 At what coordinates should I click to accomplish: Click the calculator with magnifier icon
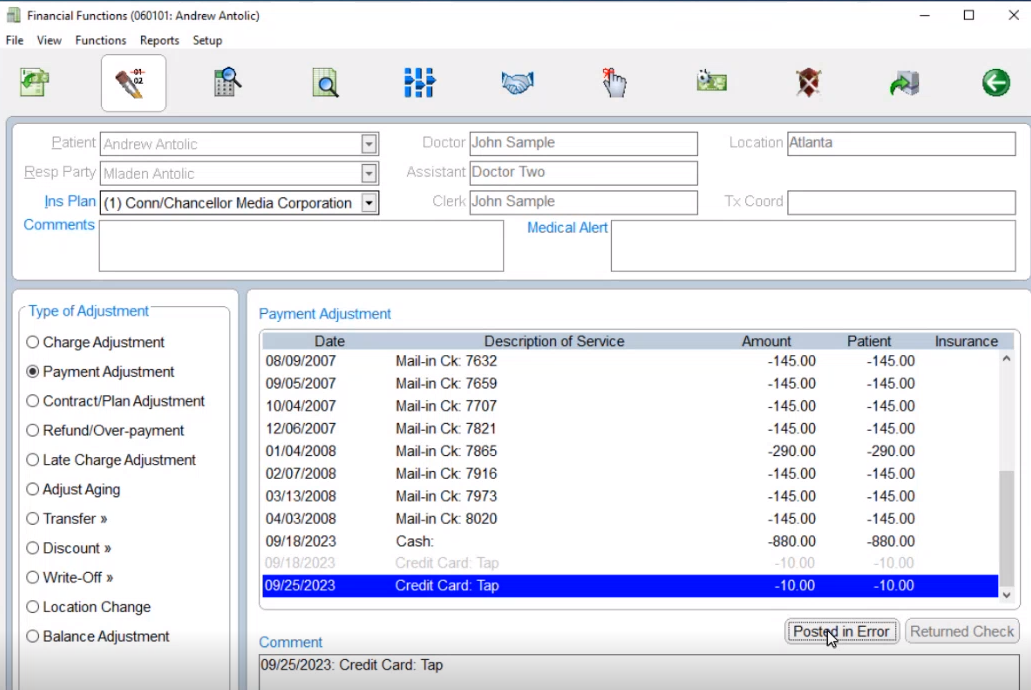(x=228, y=83)
